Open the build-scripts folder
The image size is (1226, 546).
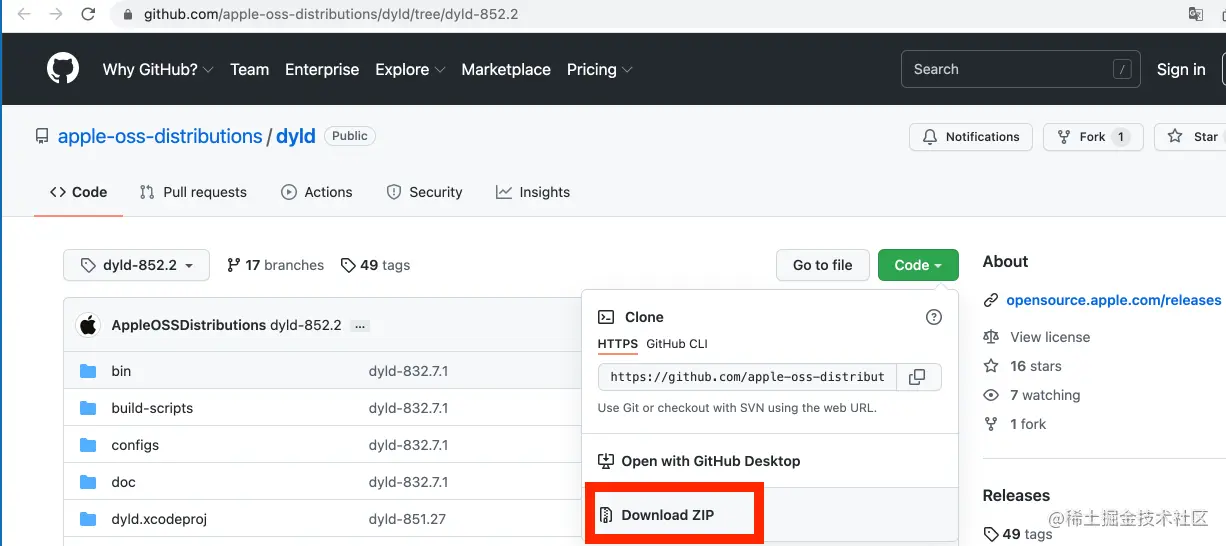(152, 408)
